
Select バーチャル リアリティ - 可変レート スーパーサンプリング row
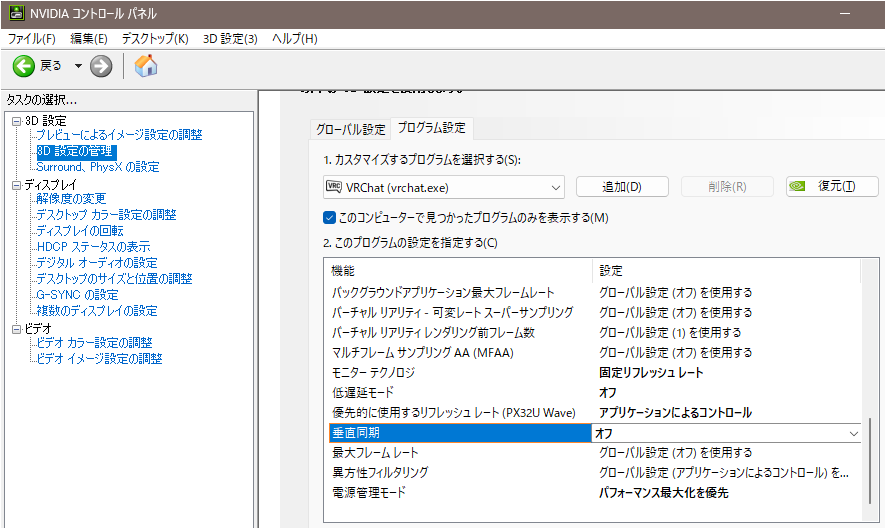coord(595,313)
